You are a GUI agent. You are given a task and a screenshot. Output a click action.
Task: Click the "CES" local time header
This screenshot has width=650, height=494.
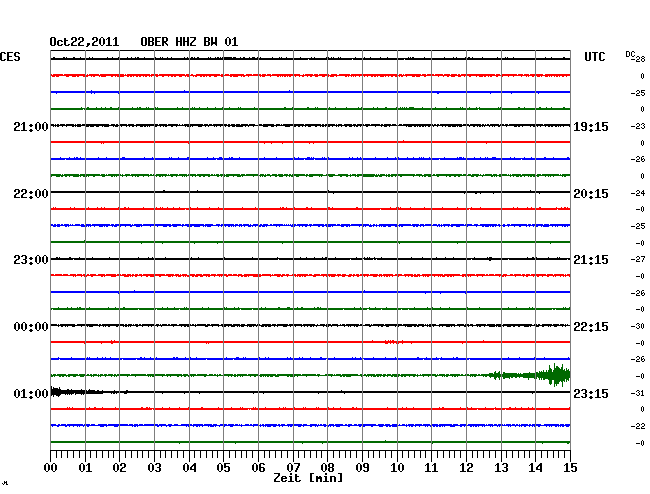(10, 57)
